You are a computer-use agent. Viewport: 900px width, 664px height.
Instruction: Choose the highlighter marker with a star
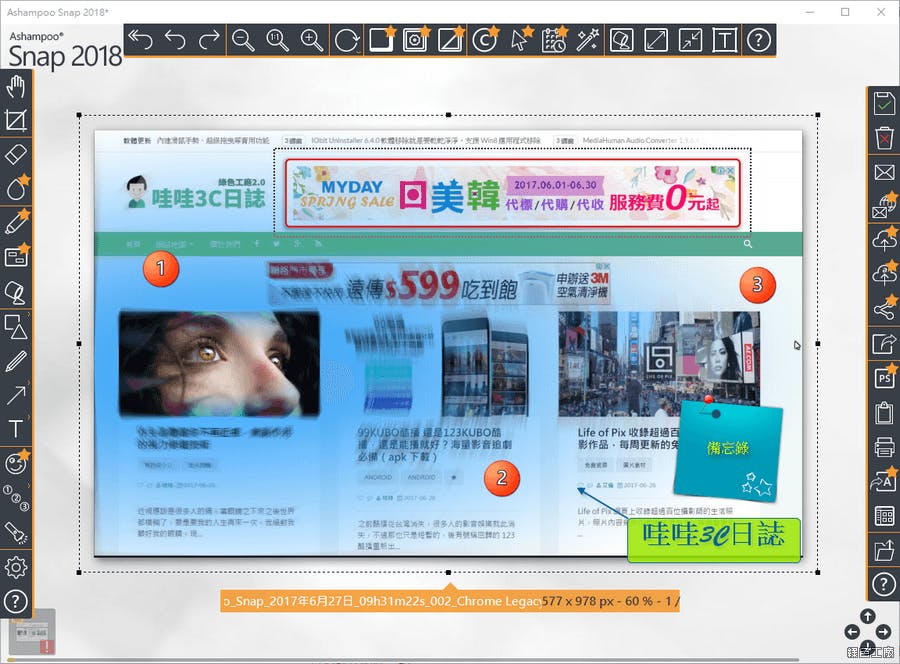15,223
